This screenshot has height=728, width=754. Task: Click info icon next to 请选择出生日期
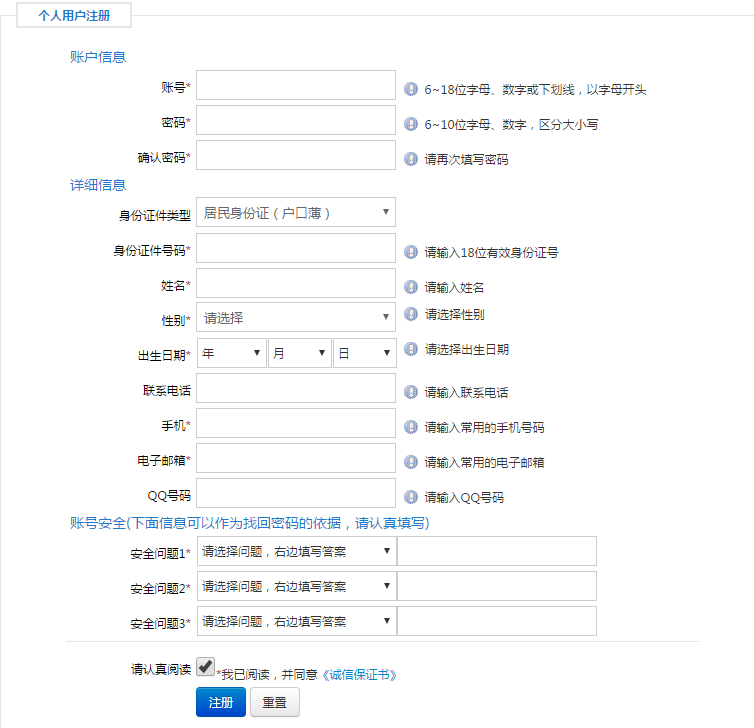[410, 349]
